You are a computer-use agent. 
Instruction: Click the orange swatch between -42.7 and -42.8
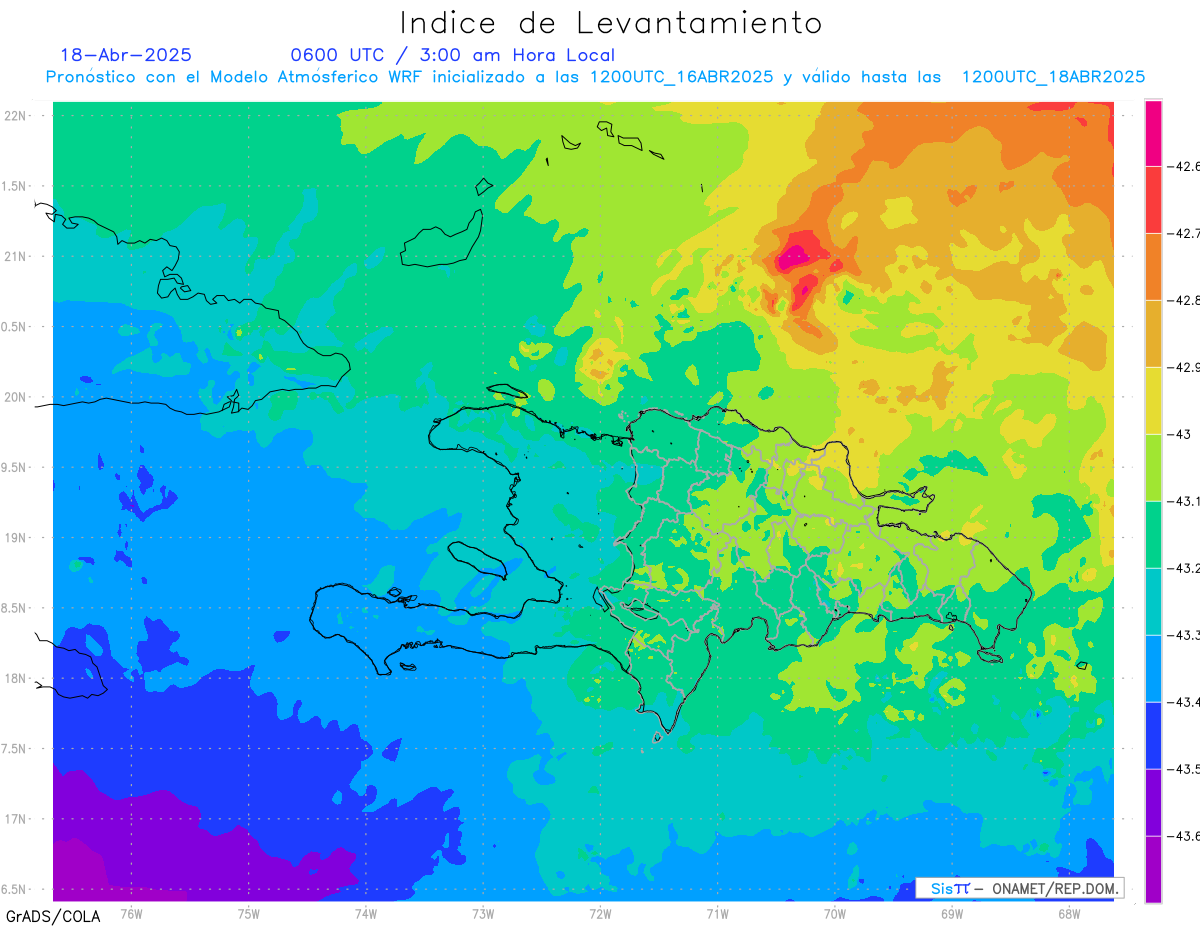[1153, 266]
